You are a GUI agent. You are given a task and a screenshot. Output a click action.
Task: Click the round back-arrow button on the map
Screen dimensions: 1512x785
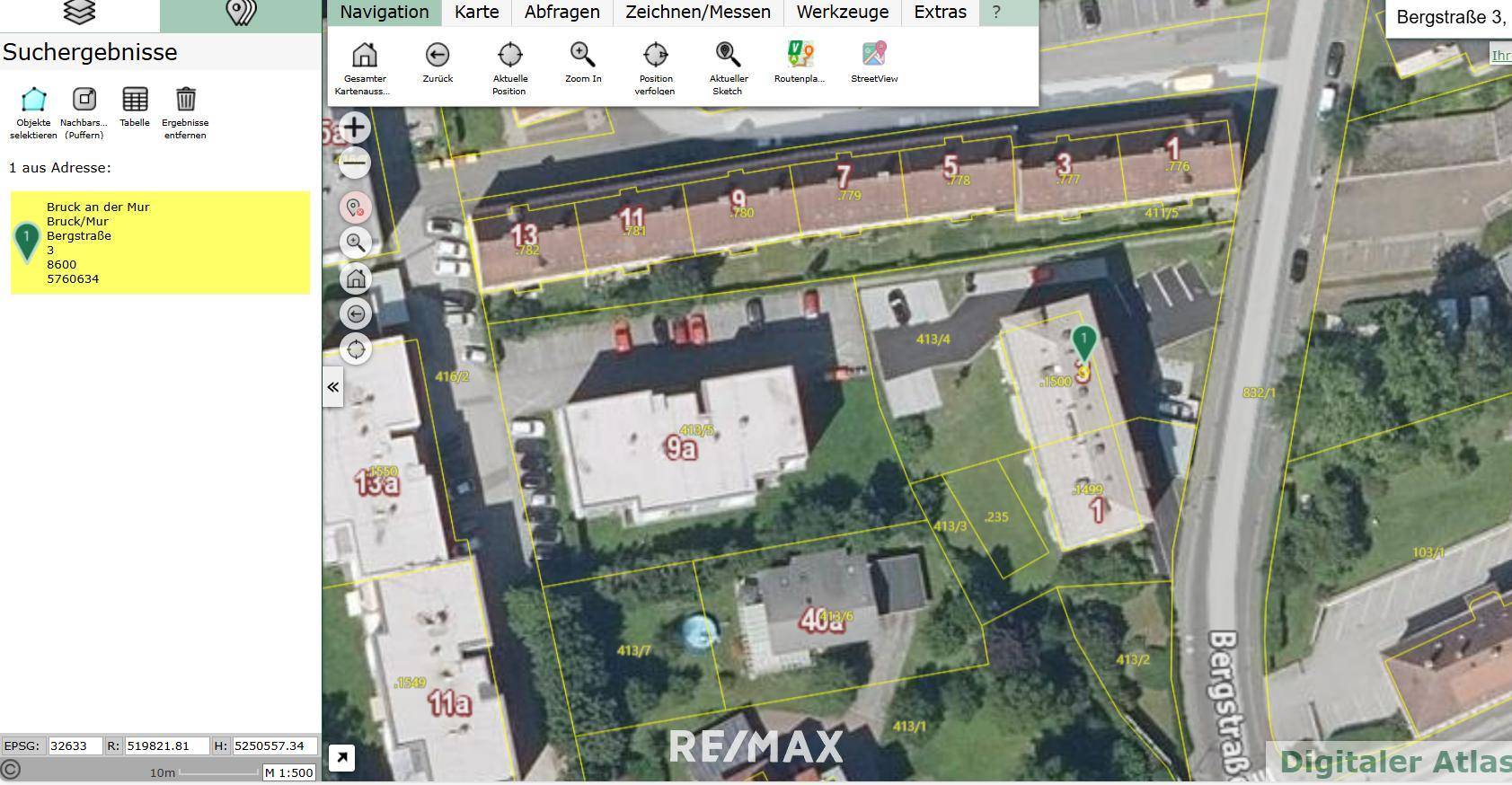coord(356,313)
